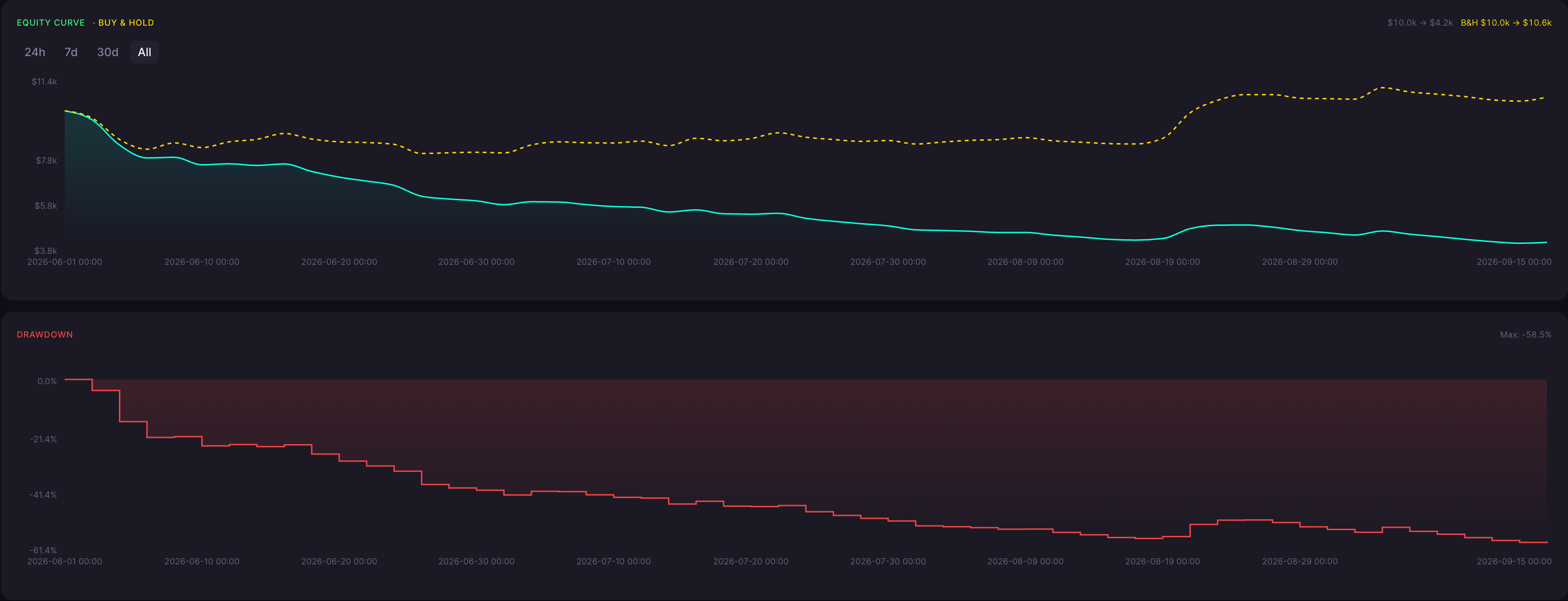Click the $11.4k axis label
This screenshot has height=601, width=1568.
[44, 81]
